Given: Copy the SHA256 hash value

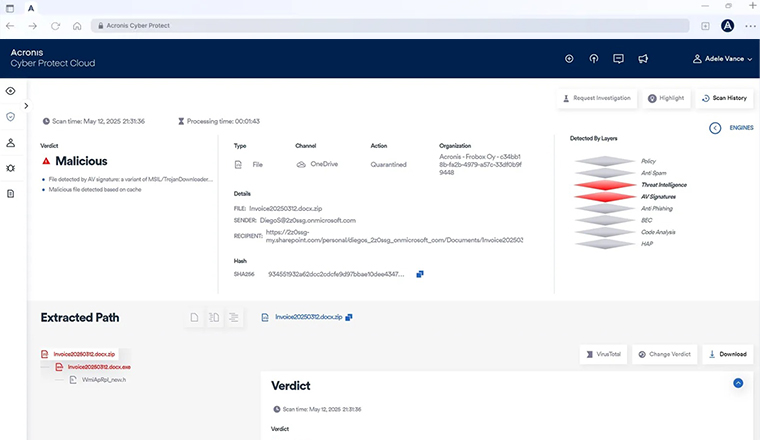Looking at the screenshot, I should point(420,274).
